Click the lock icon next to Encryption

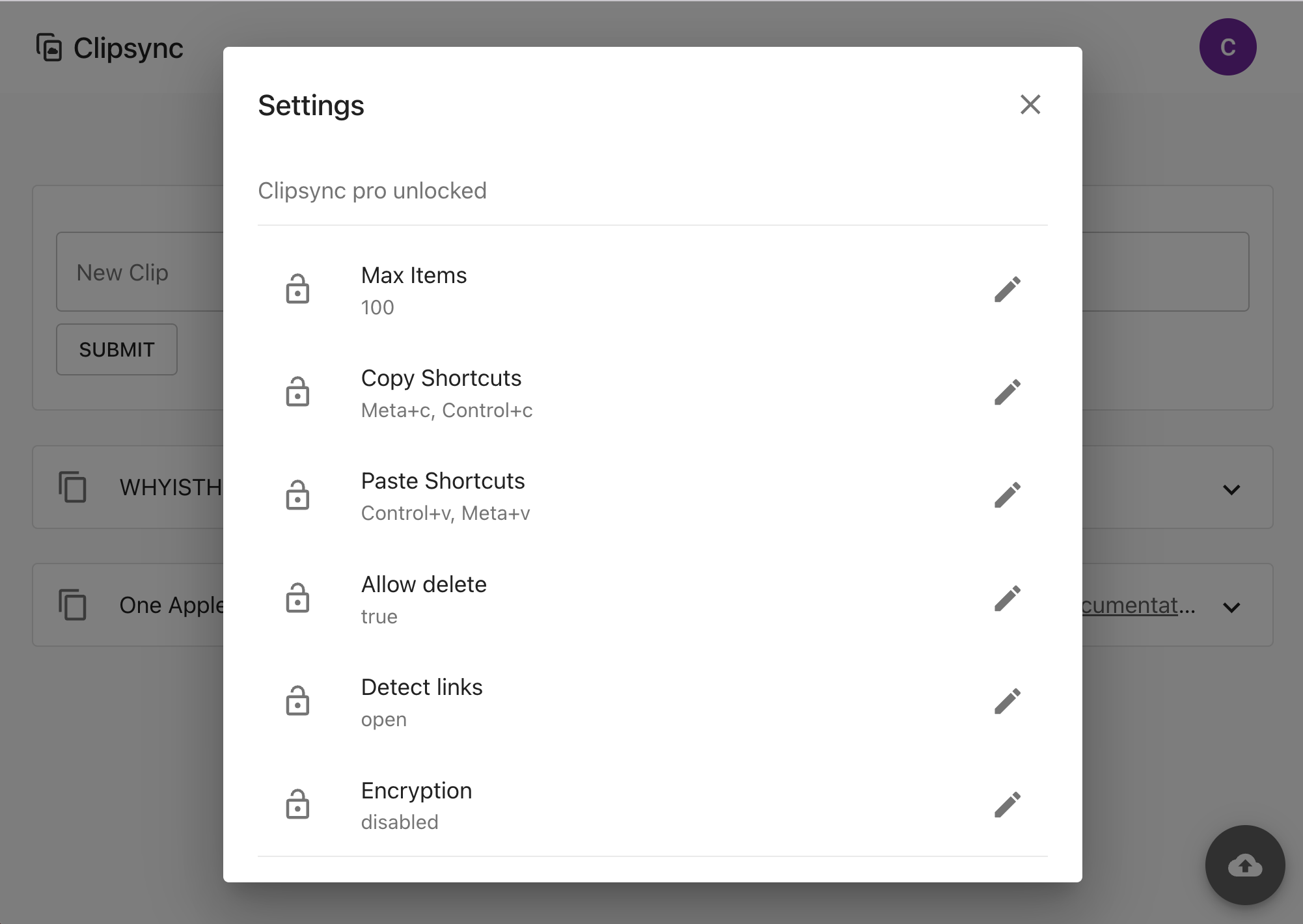point(297,805)
